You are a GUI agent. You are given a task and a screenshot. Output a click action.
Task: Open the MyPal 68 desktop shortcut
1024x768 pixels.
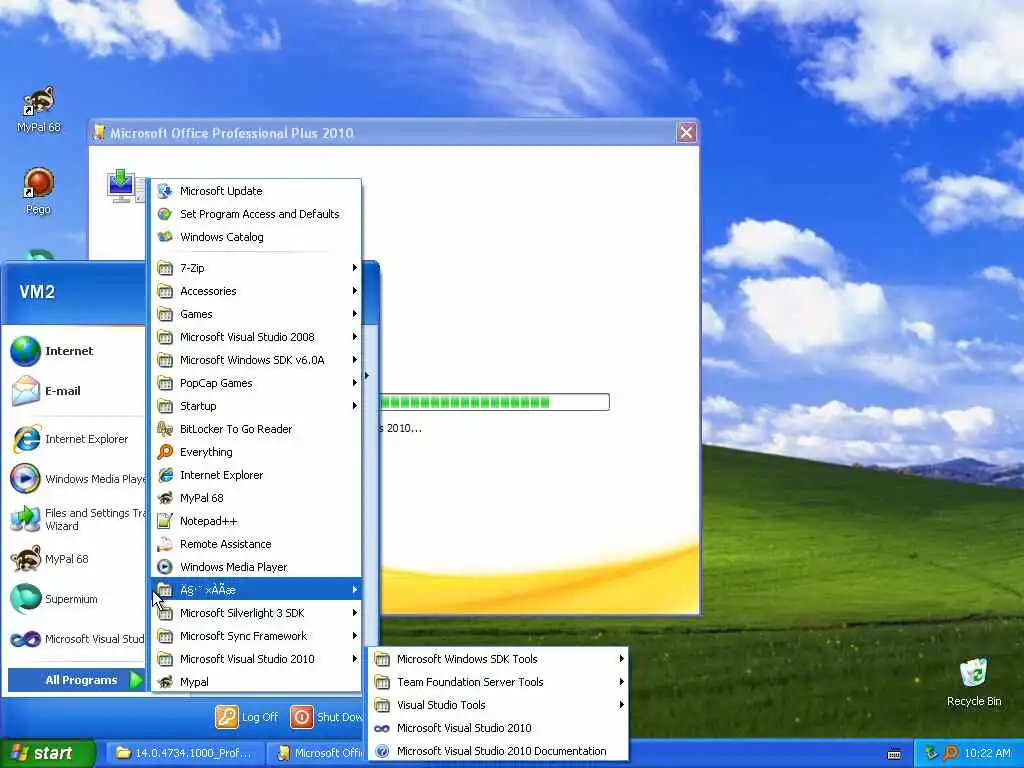pos(39,109)
